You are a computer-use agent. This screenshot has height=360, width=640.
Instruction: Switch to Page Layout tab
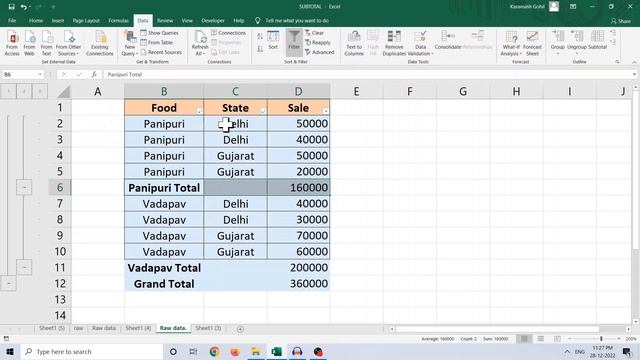[x=86, y=20]
